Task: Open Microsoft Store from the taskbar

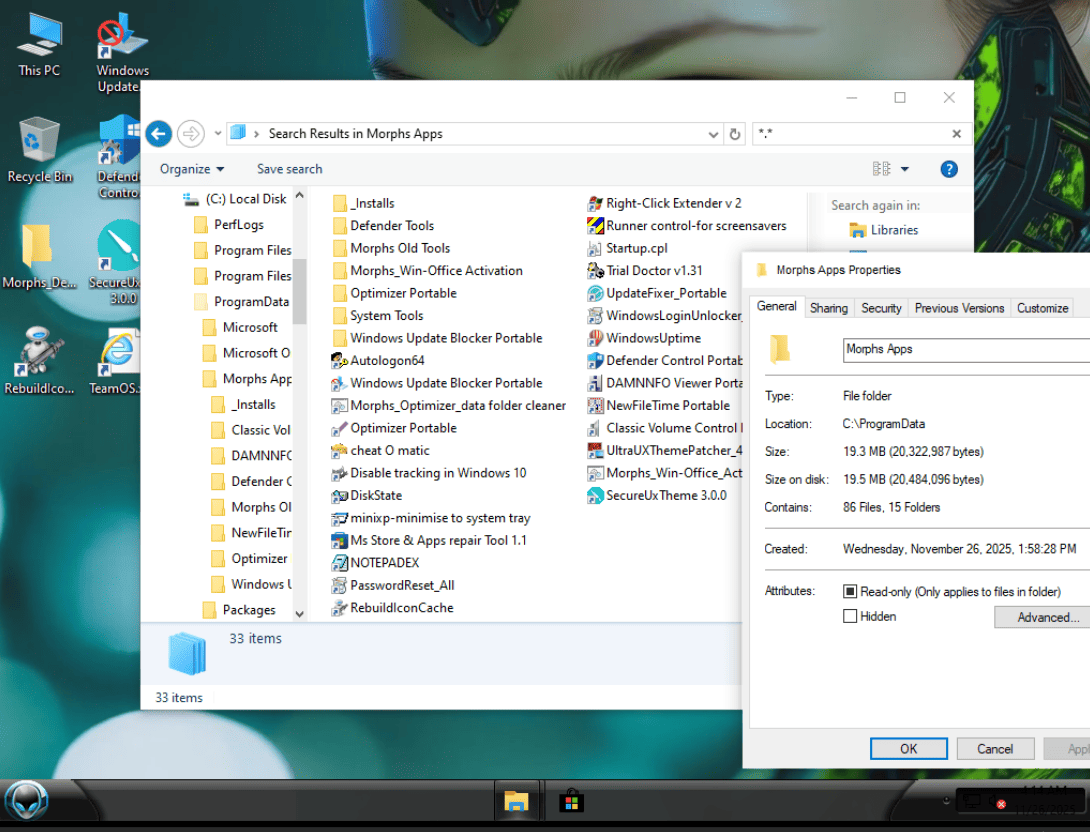Action: click(571, 801)
